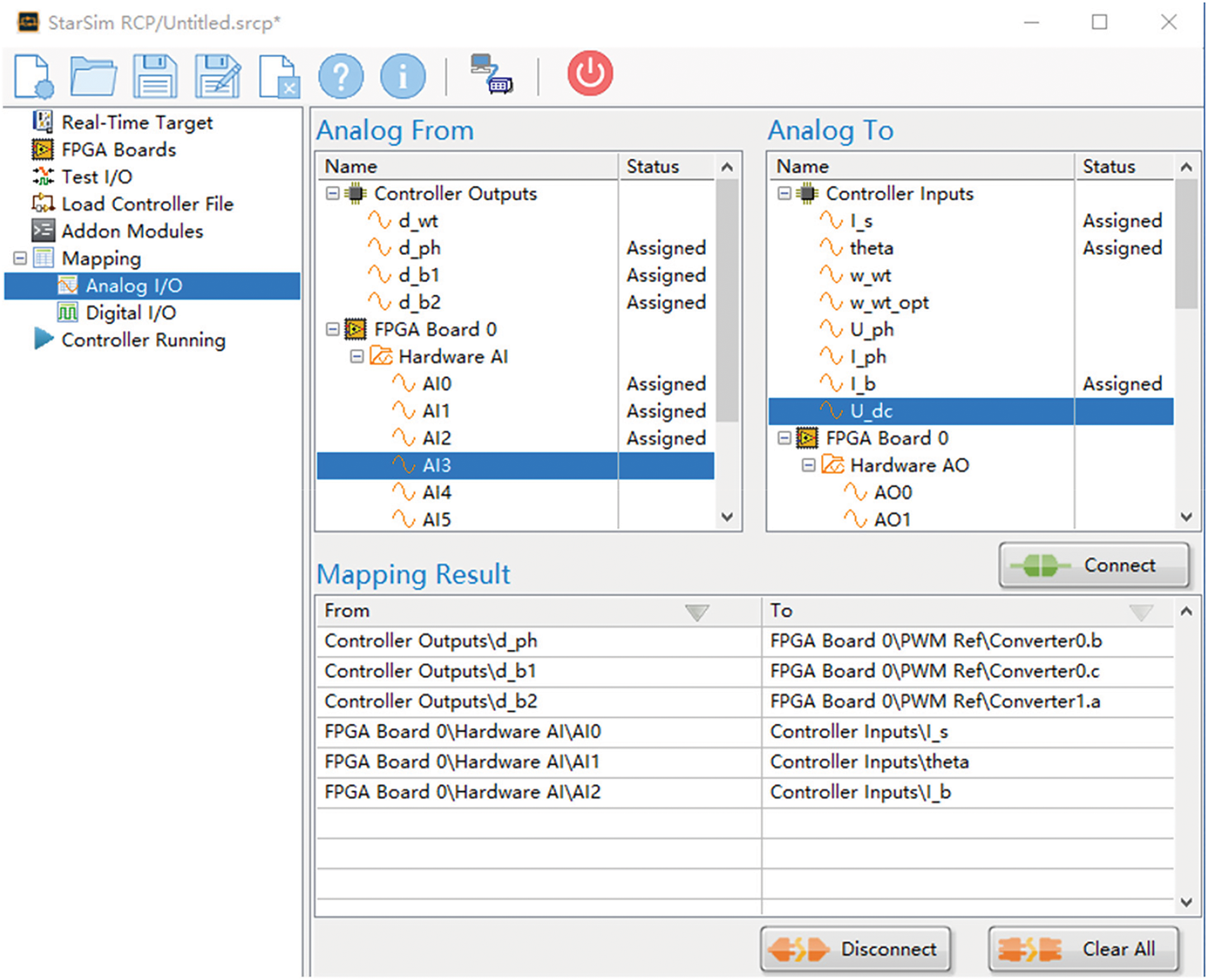Click the red power button icon

click(590, 74)
